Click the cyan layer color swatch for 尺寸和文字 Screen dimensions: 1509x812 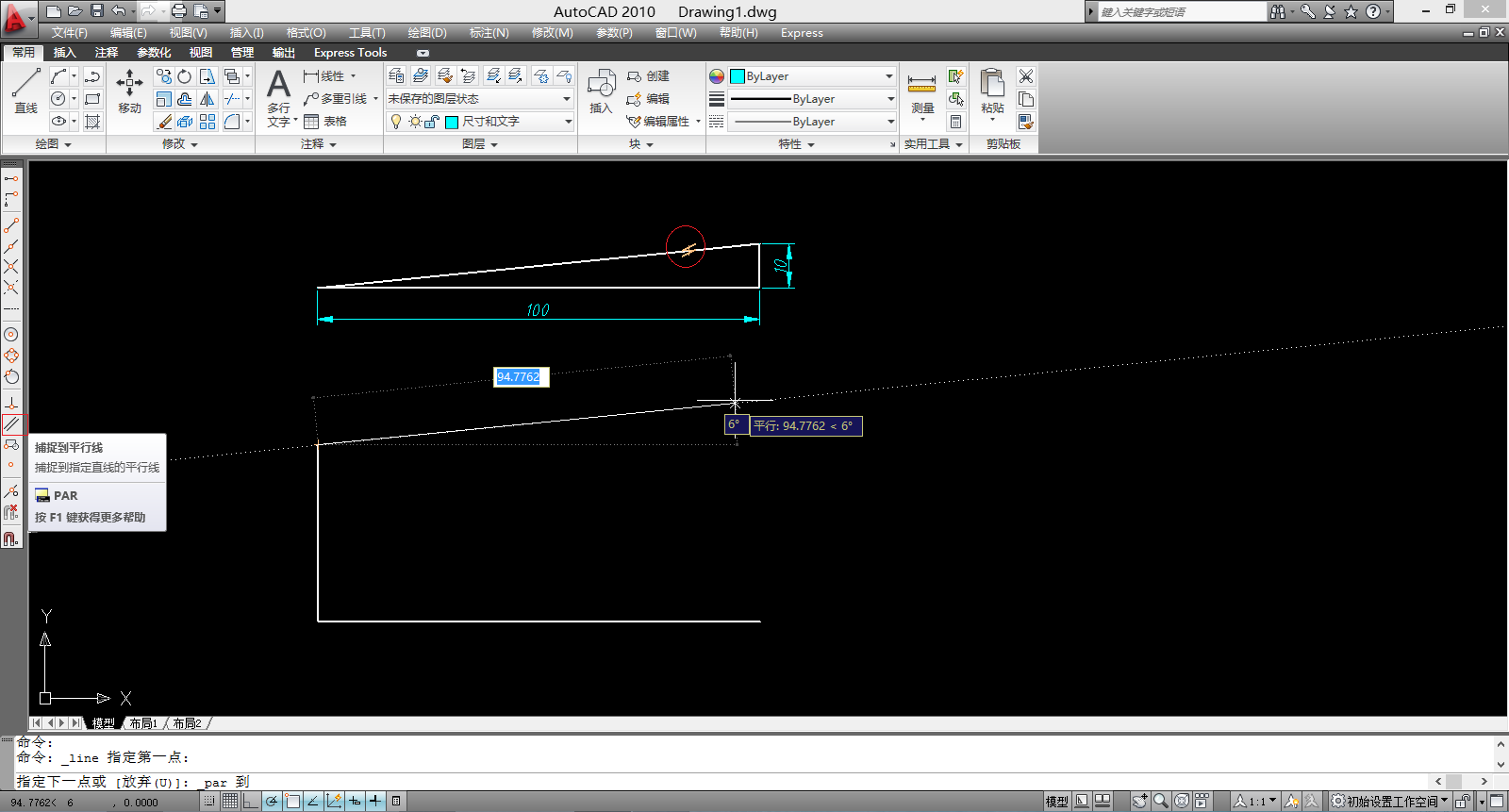[x=452, y=122]
